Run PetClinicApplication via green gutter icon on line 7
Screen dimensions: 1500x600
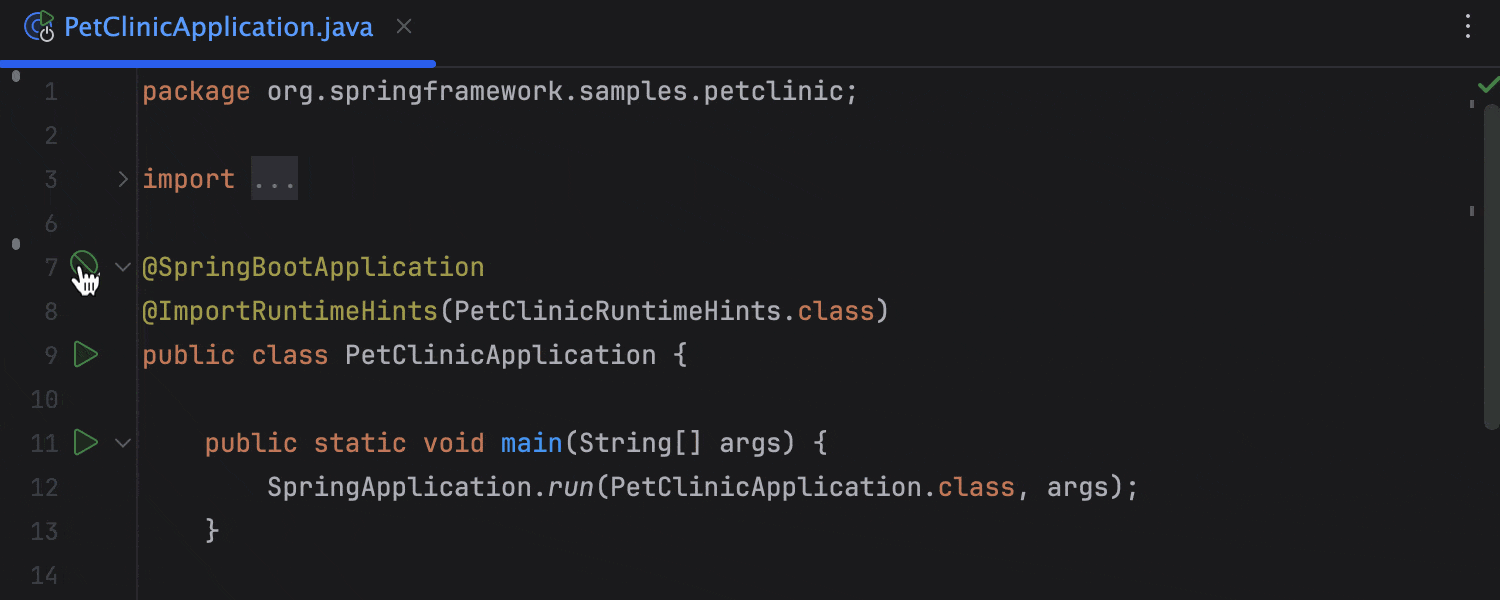coord(86,264)
